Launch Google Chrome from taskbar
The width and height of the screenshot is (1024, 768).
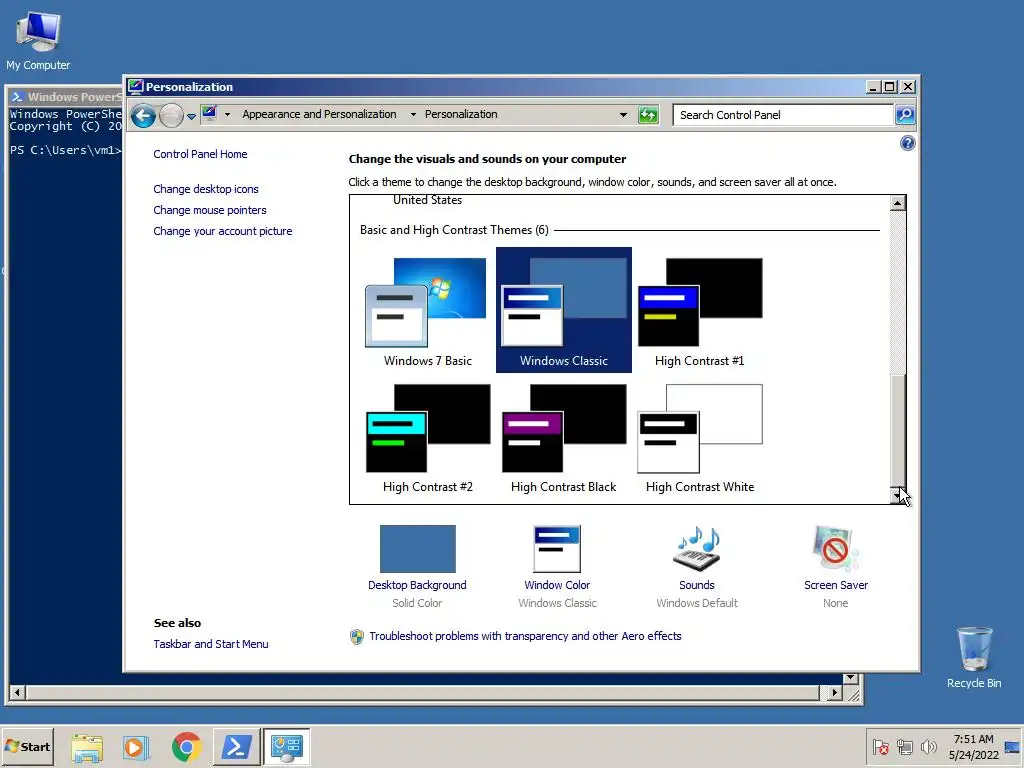click(x=187, y=747)
